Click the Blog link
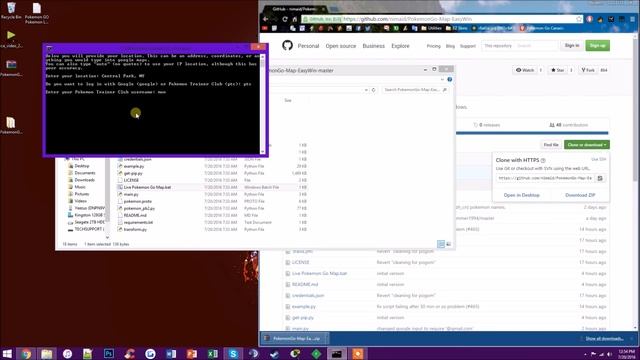 pos(450,46)
